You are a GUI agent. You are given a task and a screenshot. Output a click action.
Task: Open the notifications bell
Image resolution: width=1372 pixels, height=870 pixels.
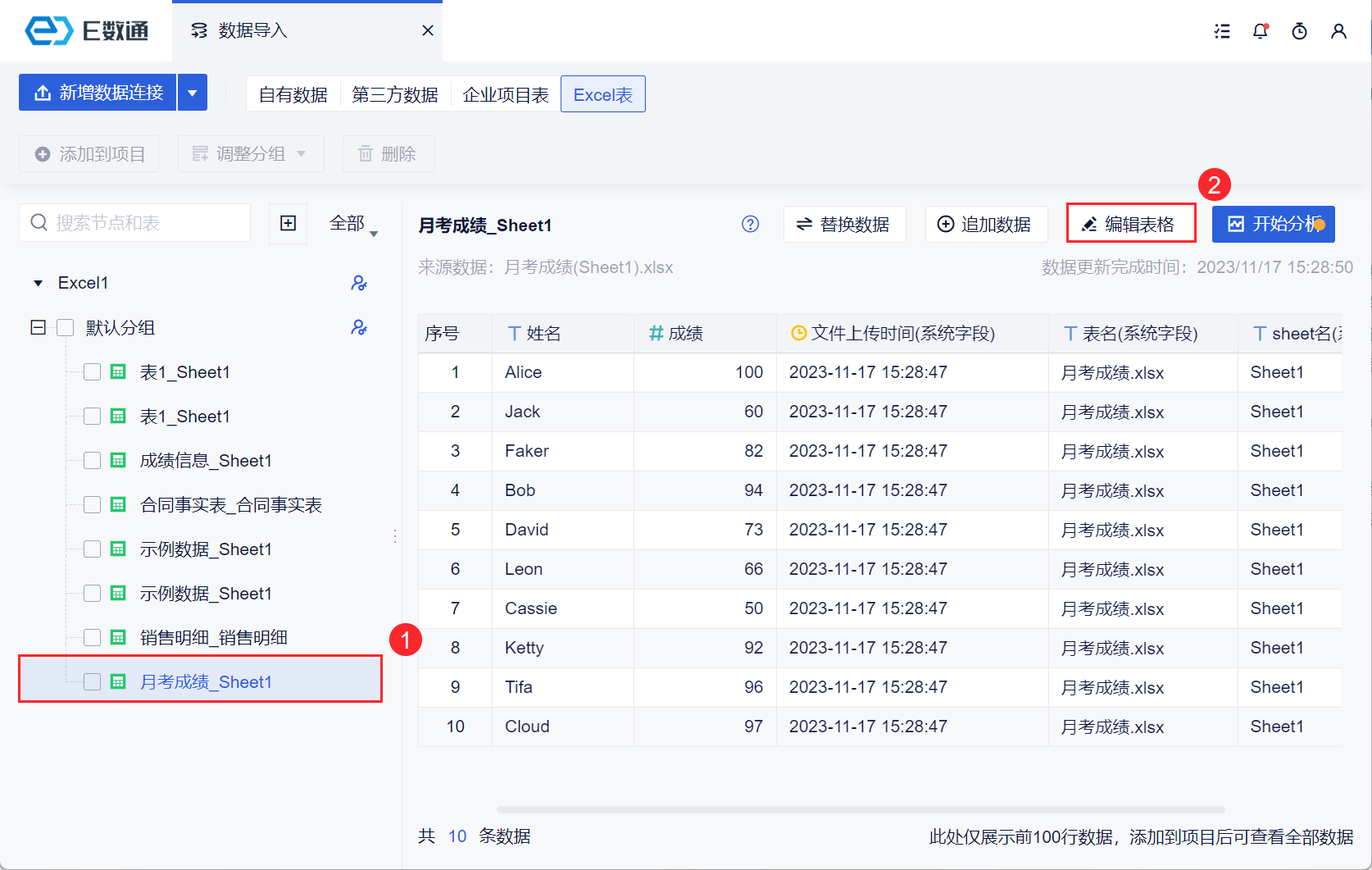1261,31
